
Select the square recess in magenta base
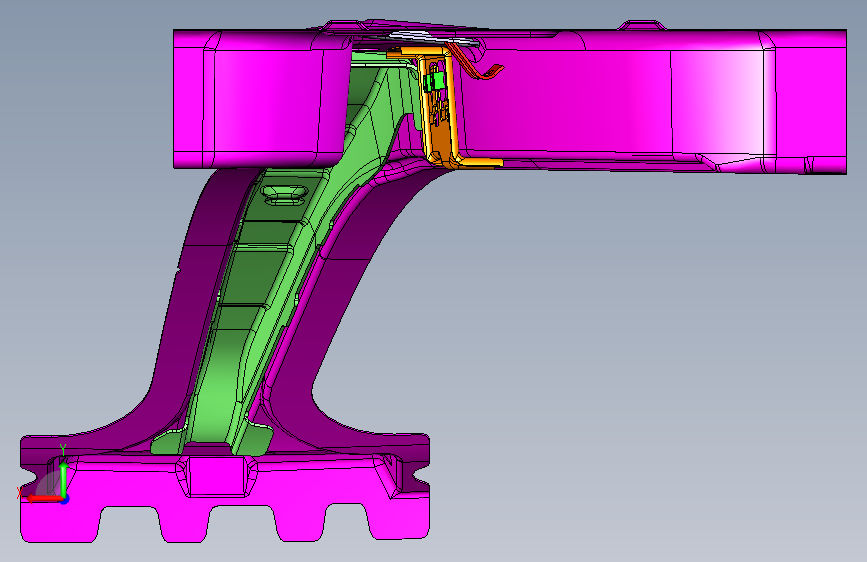coord(217,476)
